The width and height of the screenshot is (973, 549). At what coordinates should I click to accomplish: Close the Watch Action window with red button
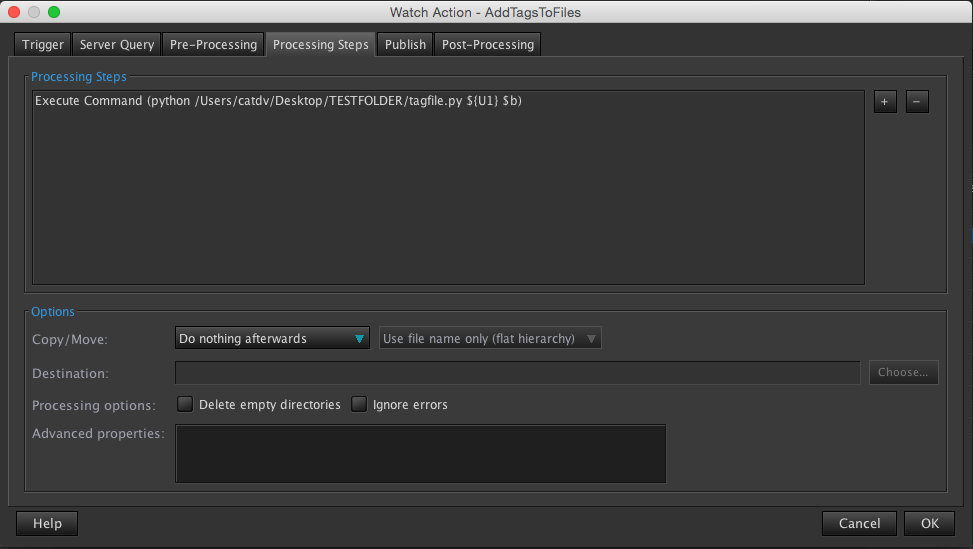(x=14, y=12)
